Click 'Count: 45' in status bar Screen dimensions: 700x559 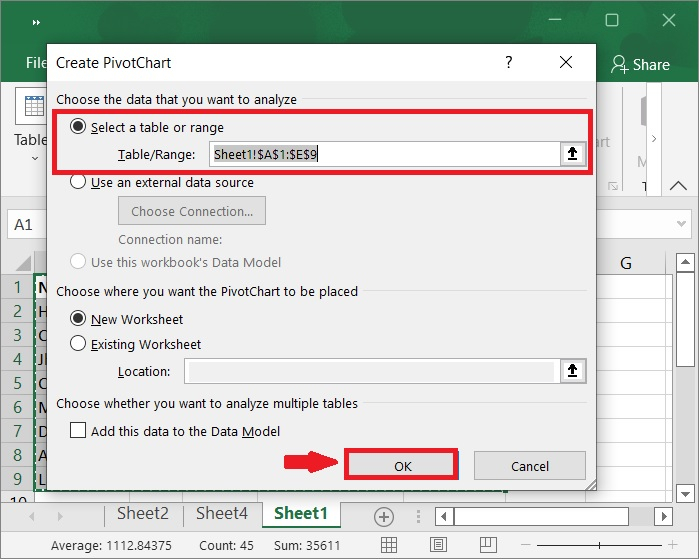point(226,545)
